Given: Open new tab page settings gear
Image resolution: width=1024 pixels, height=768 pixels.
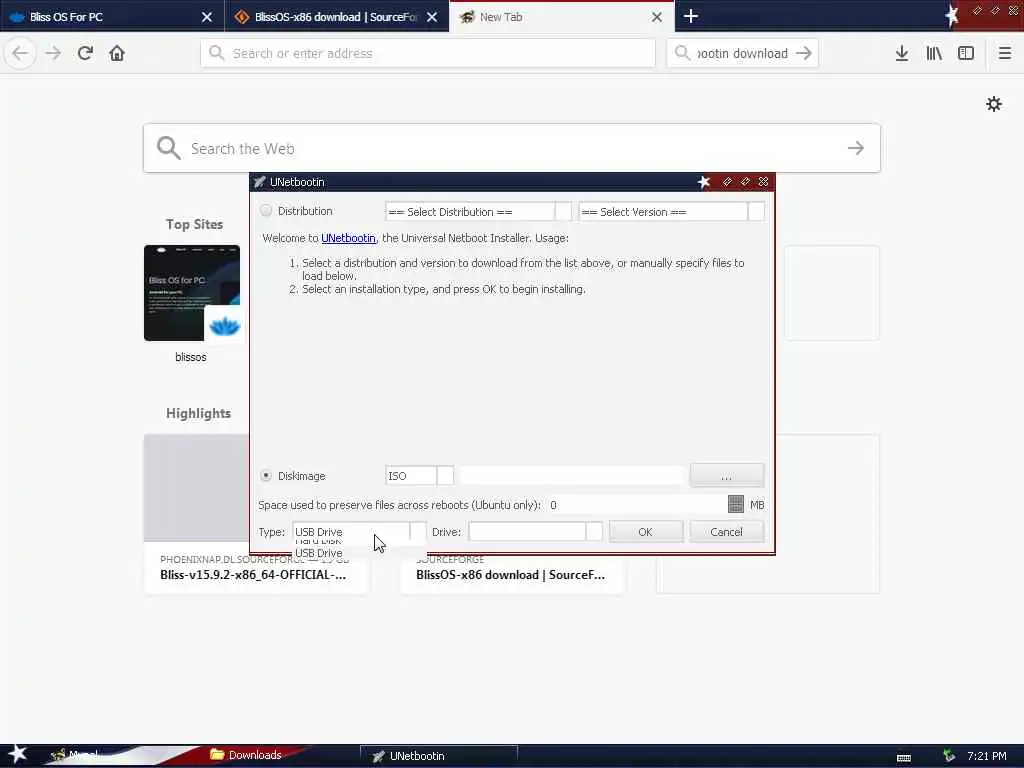Looking at the screenshot, I should 994,104.
